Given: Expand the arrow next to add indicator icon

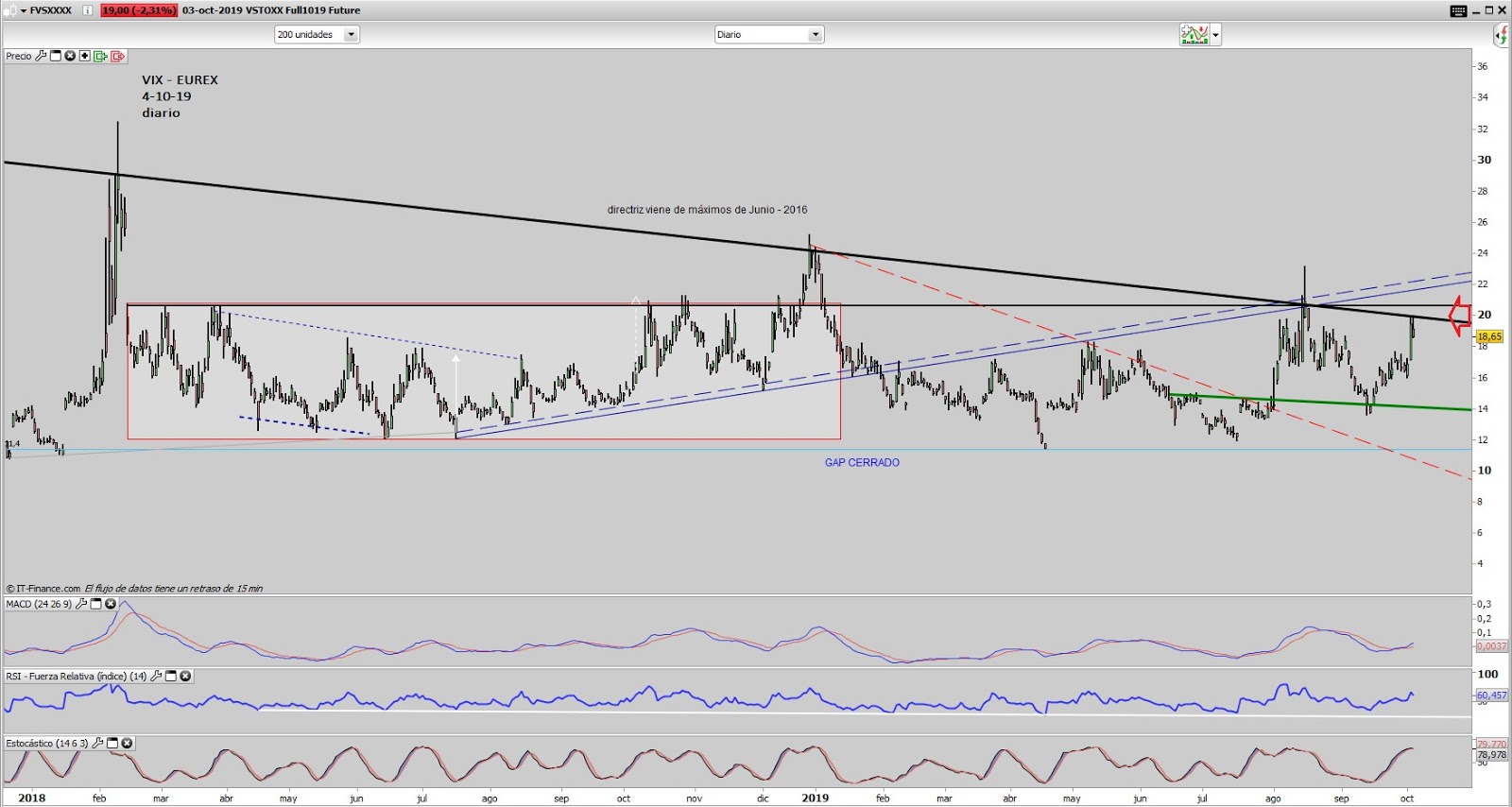Looking at the screenshot, I should click(1215, 35).
